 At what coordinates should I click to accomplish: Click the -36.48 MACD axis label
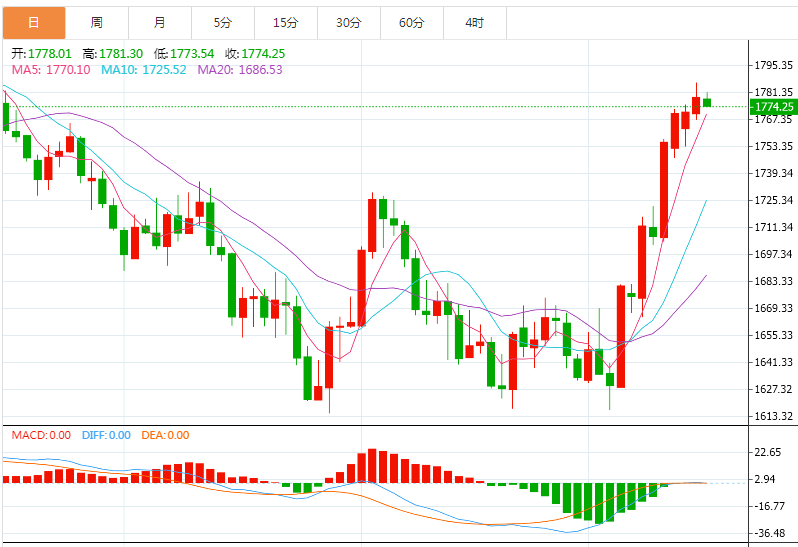coord(770,533)
